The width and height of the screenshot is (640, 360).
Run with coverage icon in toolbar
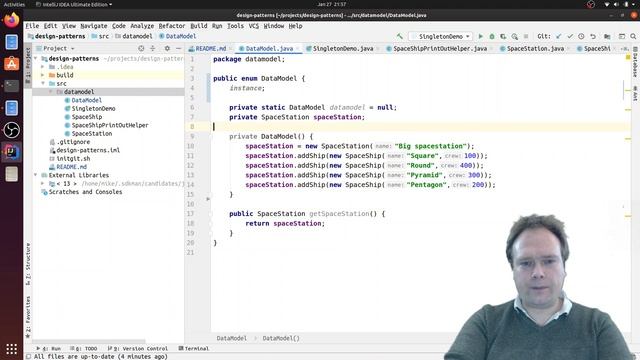point(503,36)
